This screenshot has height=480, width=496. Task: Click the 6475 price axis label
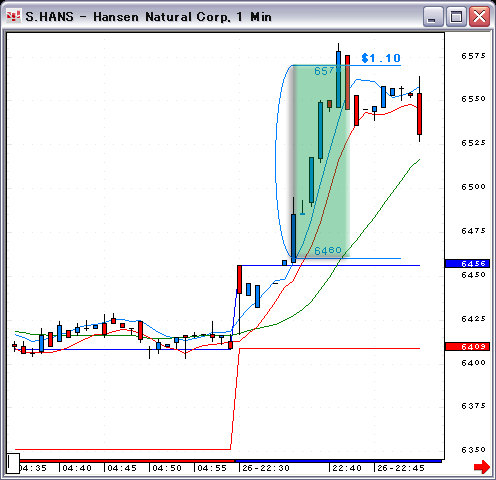tap(473, 231)
